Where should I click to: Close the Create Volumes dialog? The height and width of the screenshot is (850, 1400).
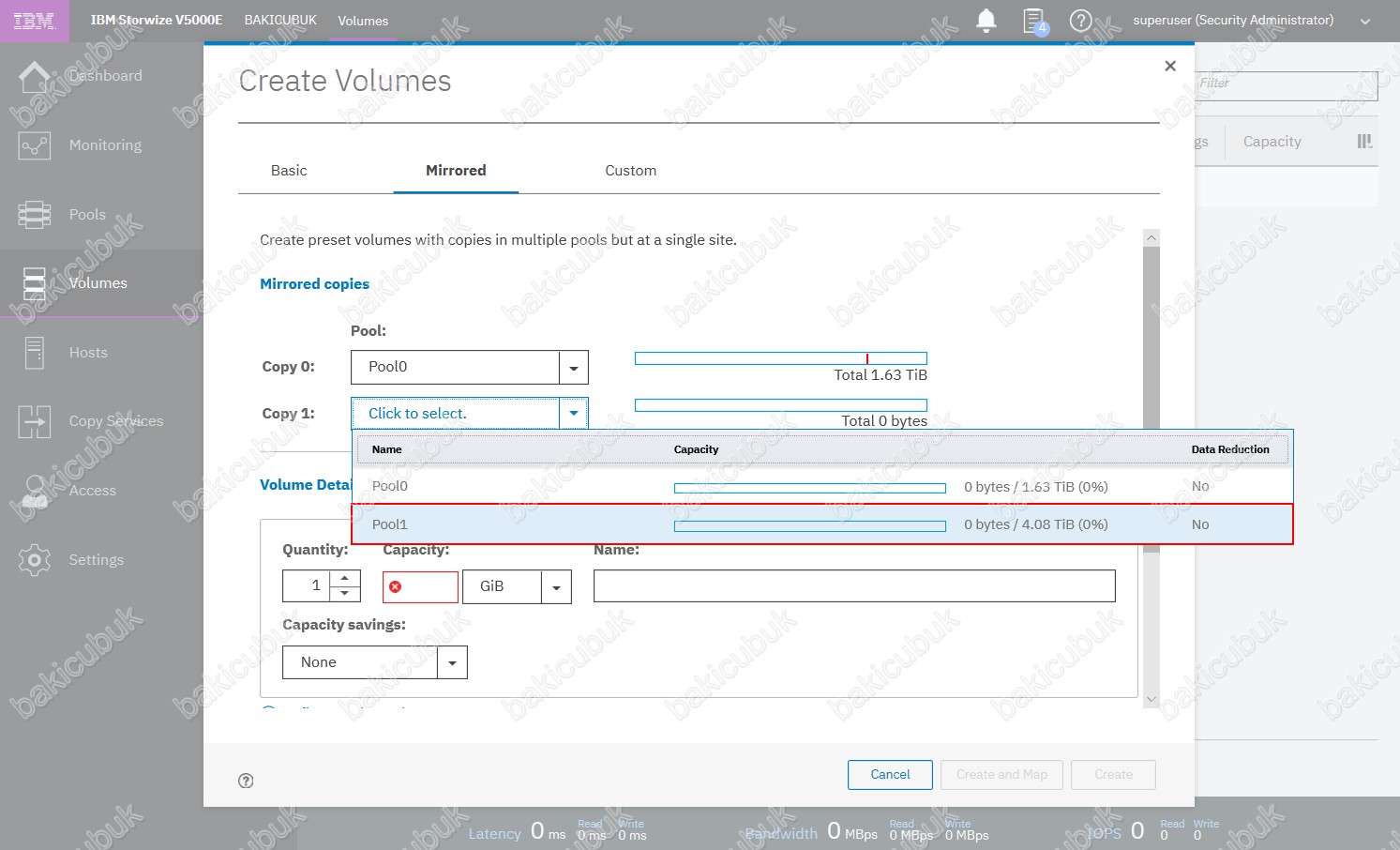click(1170, 66)
